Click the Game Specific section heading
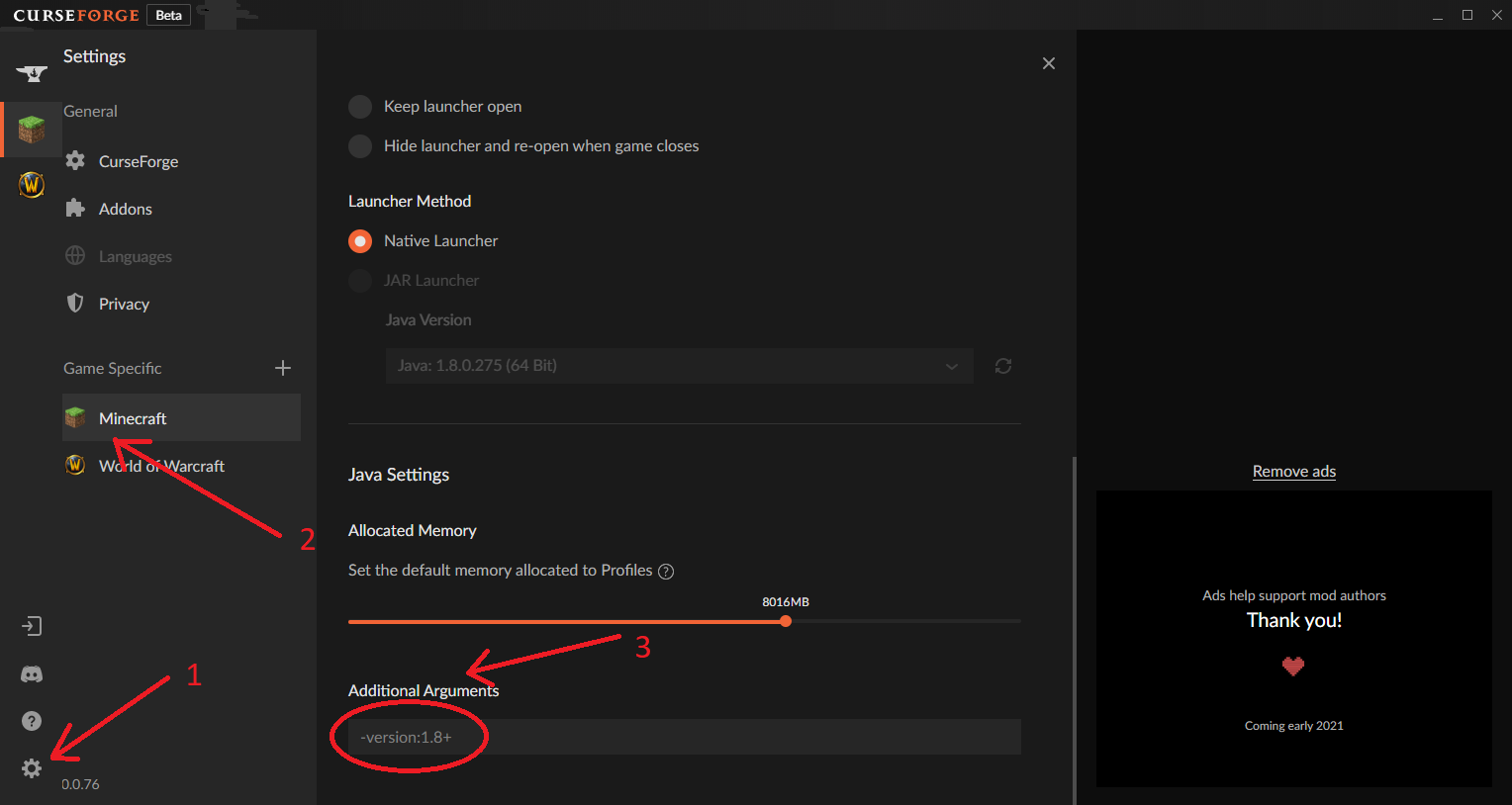 pos(113,368)
